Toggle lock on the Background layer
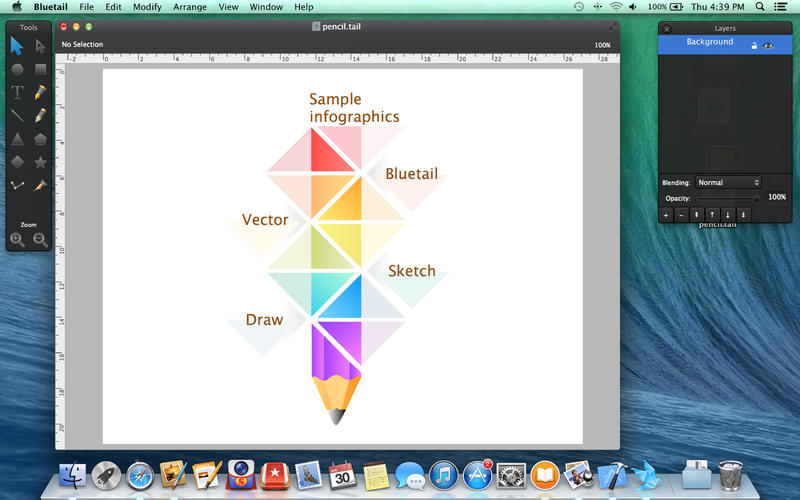Image resolution: width=800 pixels, height=500 pixels. (x=754, y=45)
